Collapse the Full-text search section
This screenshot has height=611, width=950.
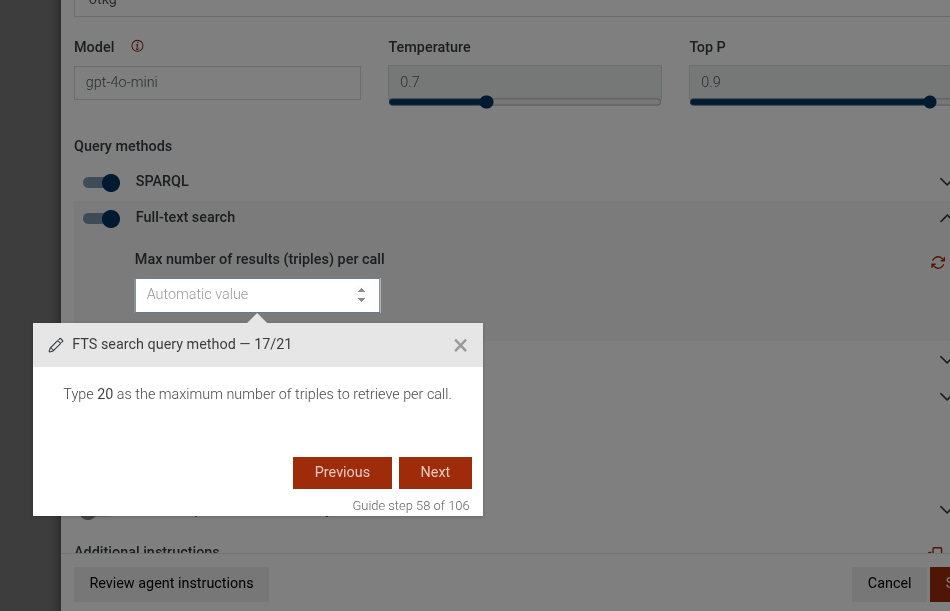click(944, 218)
